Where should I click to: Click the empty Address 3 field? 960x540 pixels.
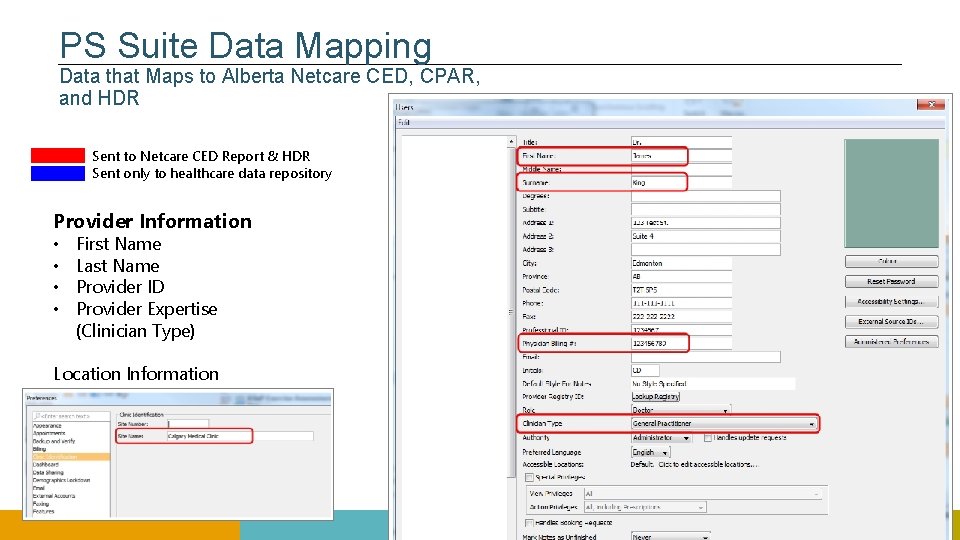click(705, 250)
